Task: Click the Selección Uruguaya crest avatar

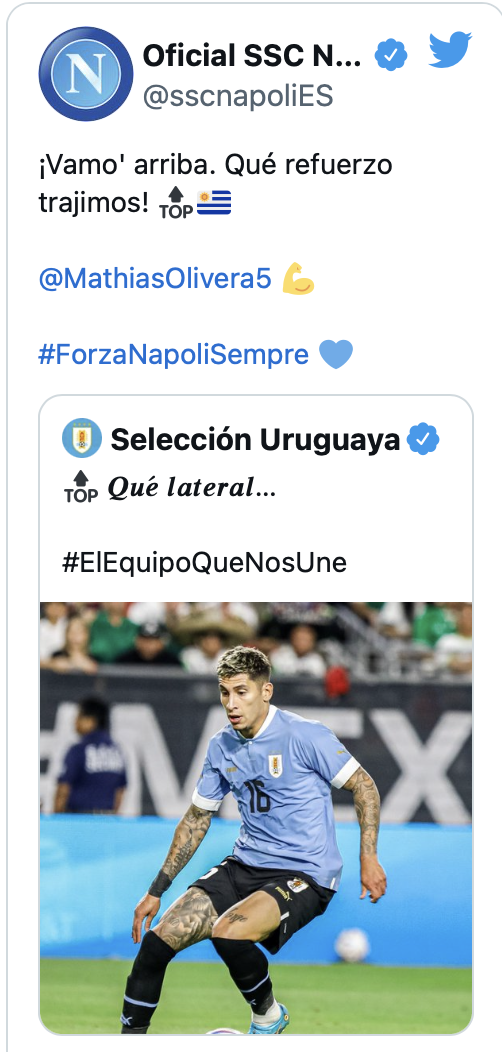Action: pyautogui.click(x=82, y=438)
